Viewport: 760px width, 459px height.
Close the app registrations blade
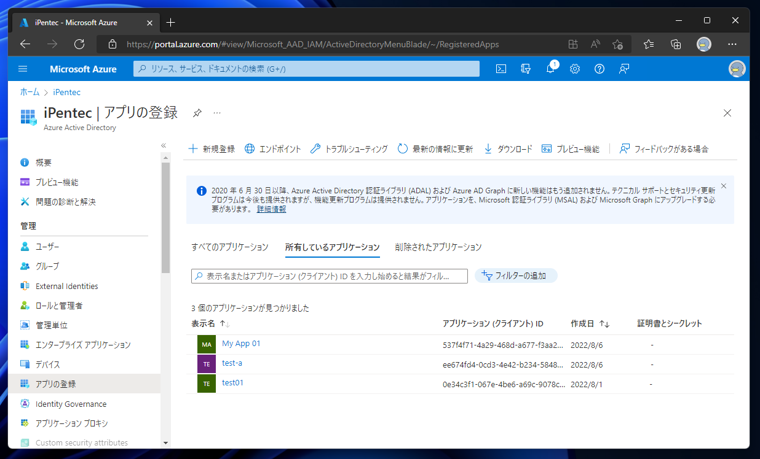[x=727, y=113]
